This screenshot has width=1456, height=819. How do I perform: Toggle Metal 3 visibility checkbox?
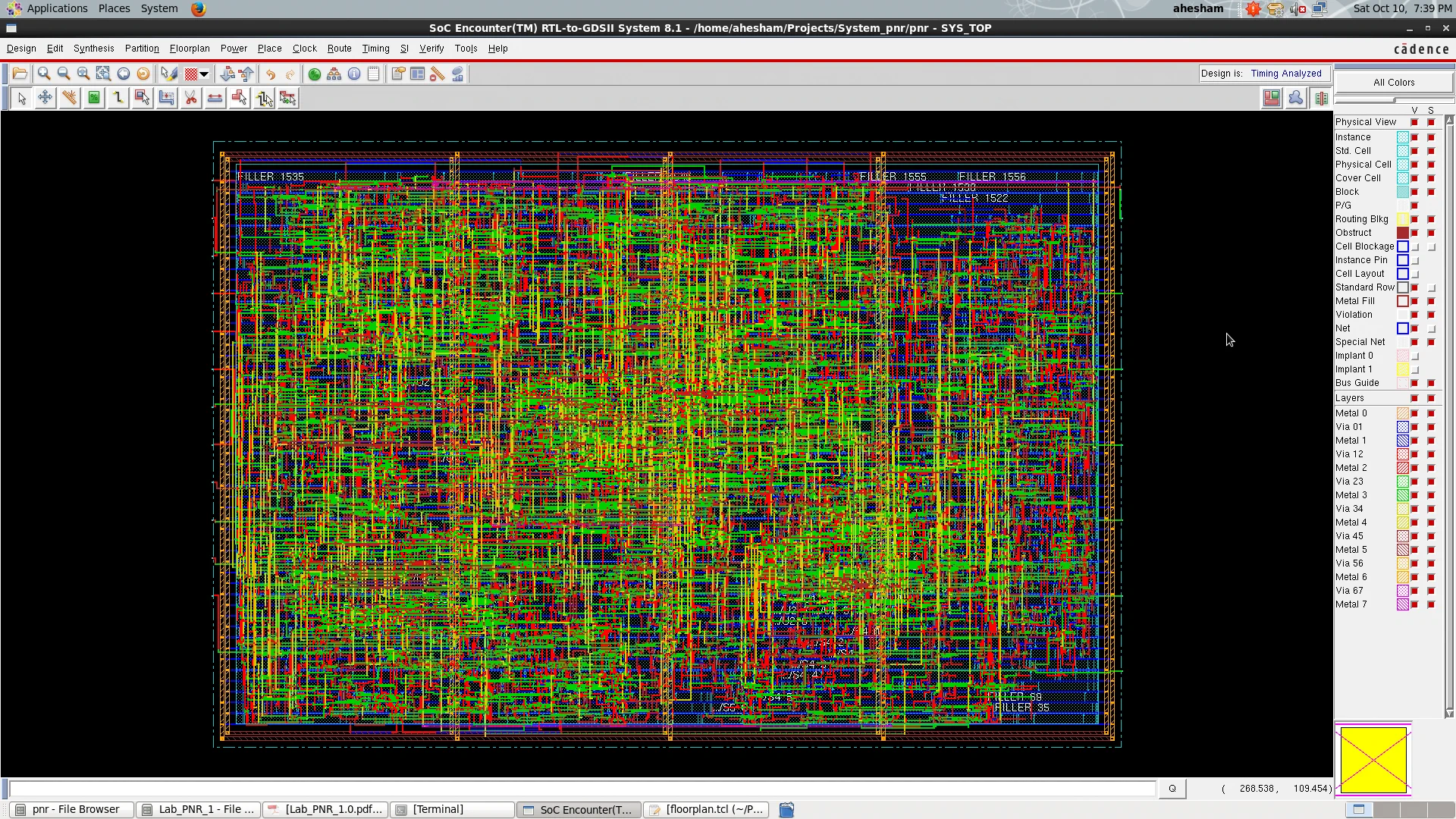(1414, 495)
